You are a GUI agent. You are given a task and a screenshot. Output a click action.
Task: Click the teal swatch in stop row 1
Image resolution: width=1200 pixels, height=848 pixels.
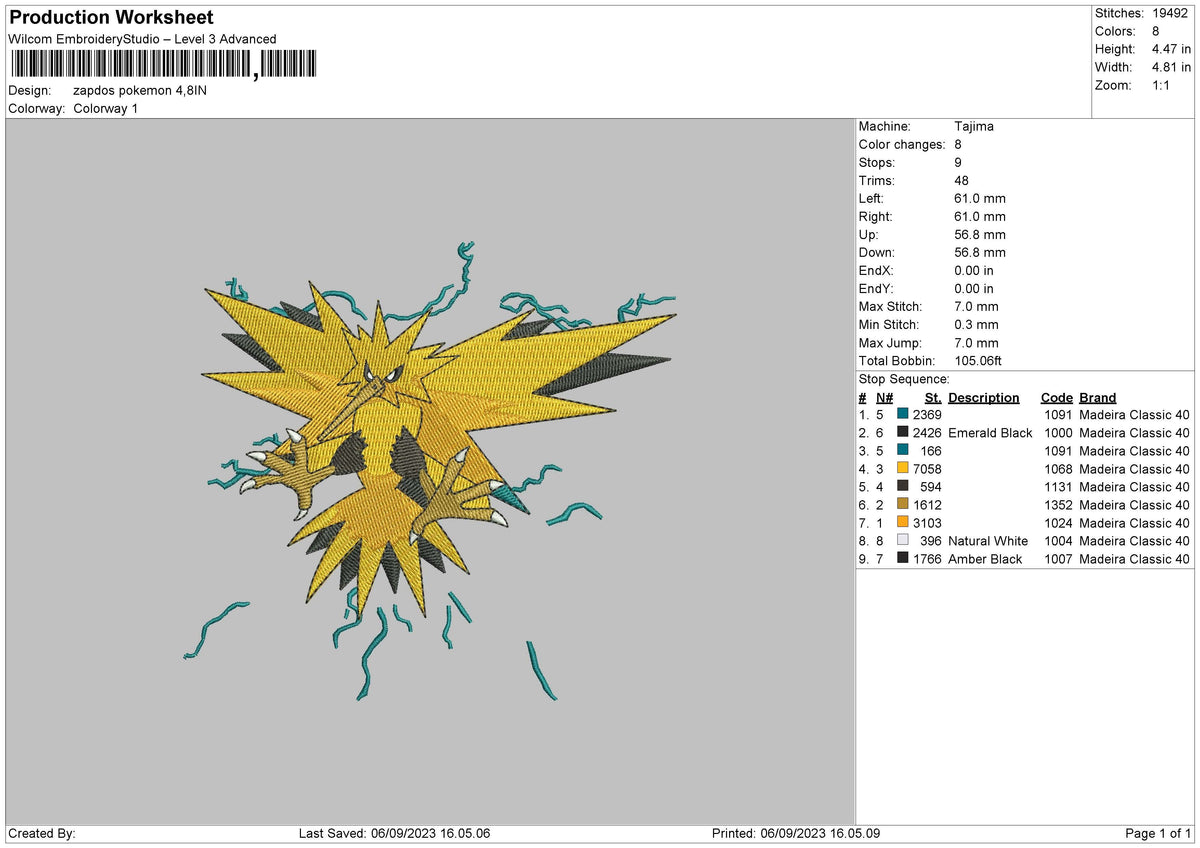coord(903,415)
